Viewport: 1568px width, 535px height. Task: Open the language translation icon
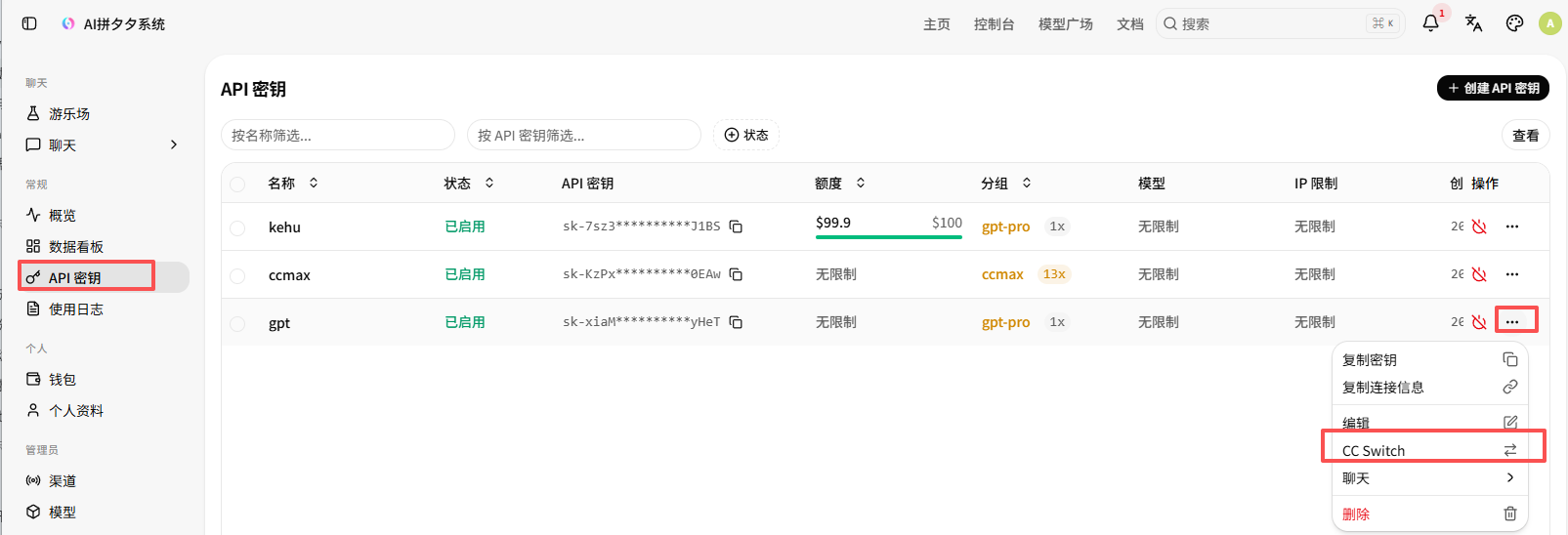(1473, 23)
